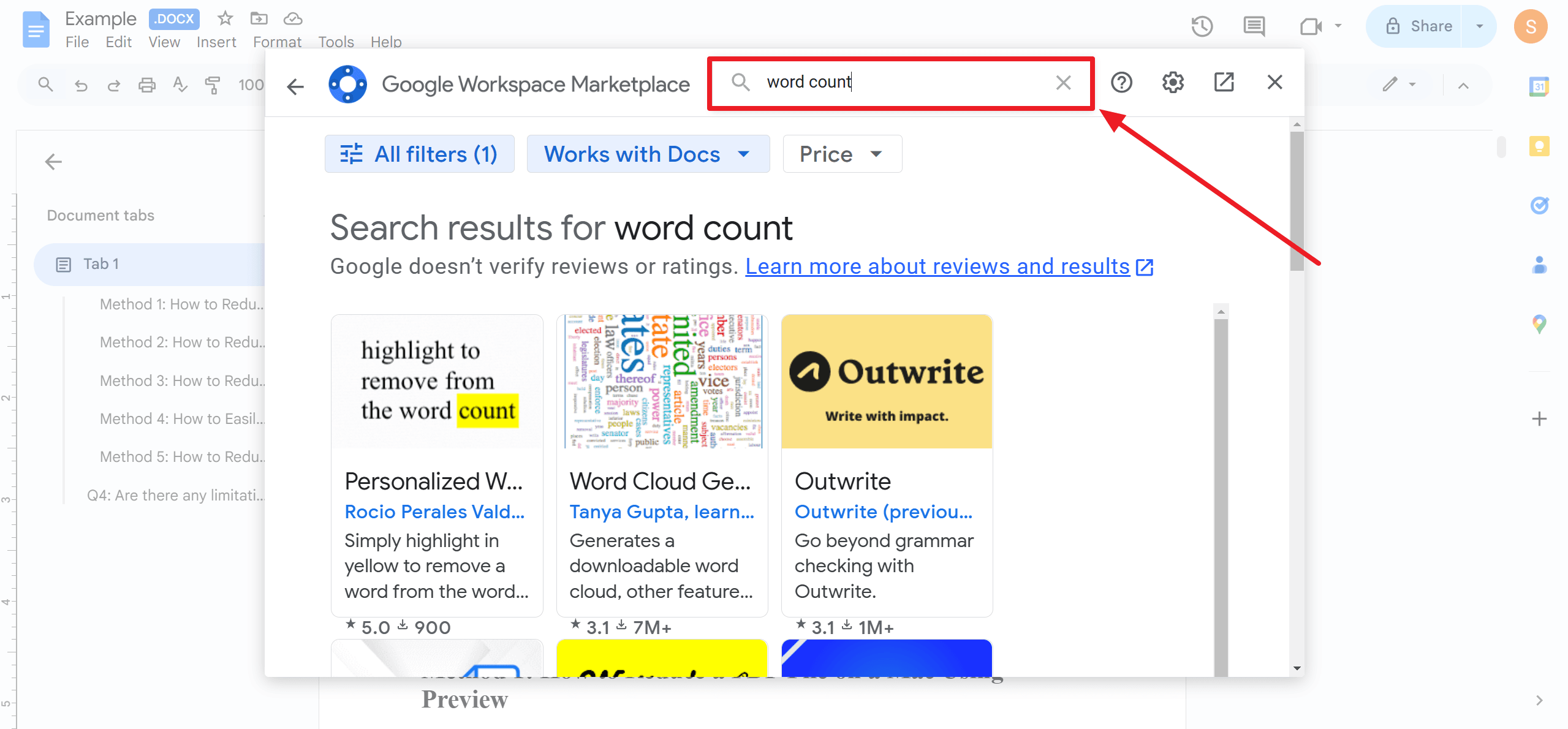Open the comments panel icon
The width and height of the screenshot is (1568, 729).
point(1254,26)
